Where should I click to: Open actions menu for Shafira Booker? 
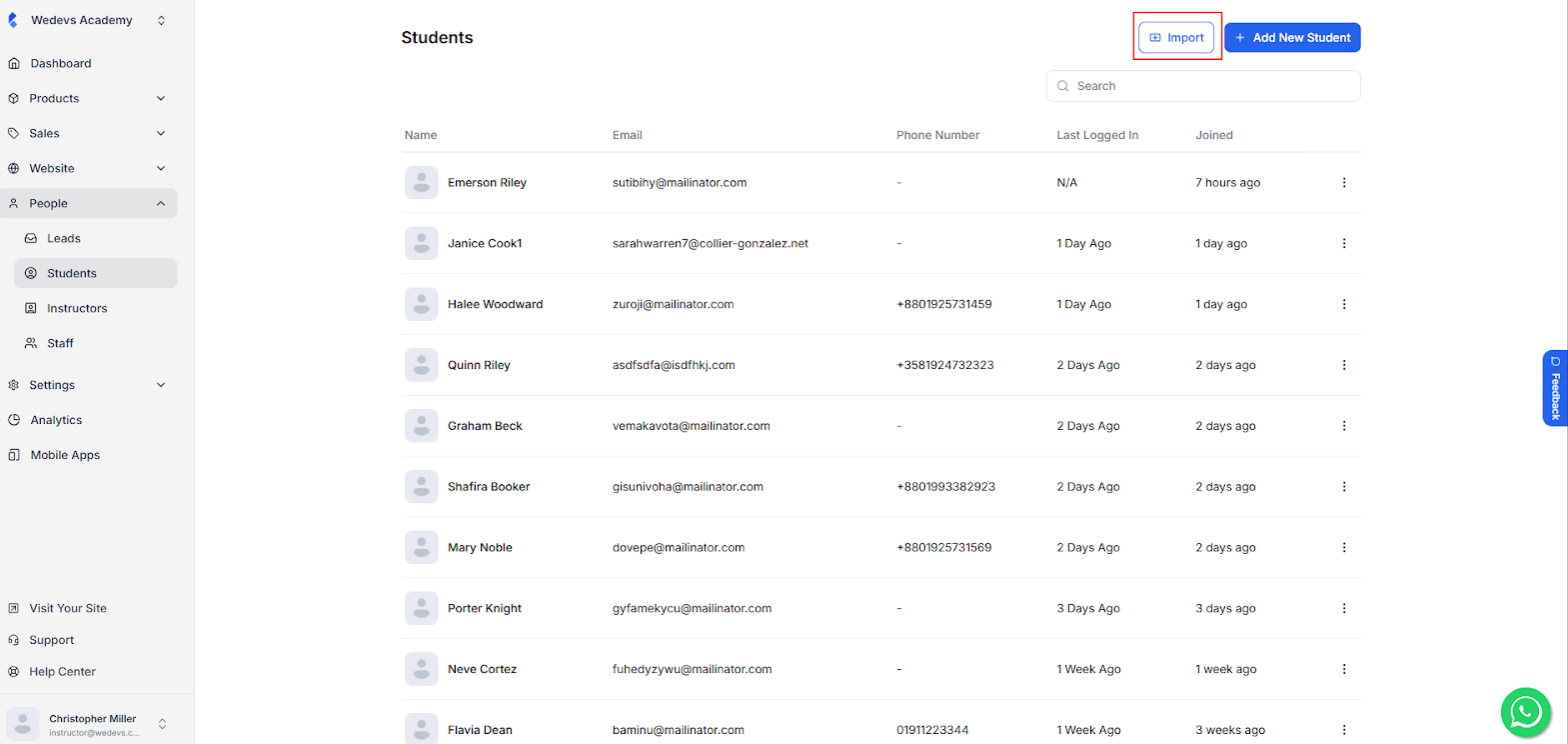pyautogui.click(x=1344, y=487)
